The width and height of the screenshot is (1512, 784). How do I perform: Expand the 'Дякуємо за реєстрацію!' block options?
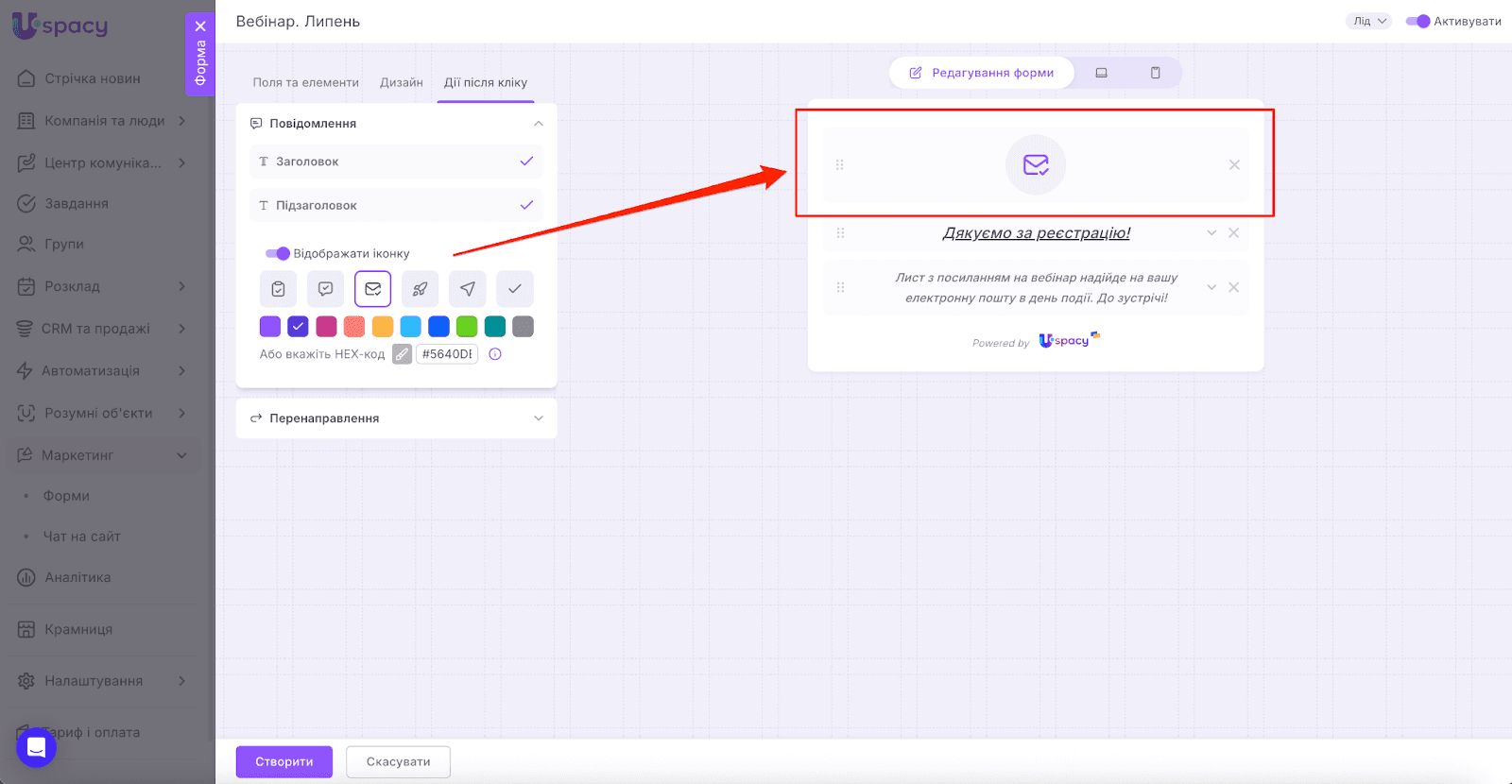pyautogui.click(x=1211, y=233)
